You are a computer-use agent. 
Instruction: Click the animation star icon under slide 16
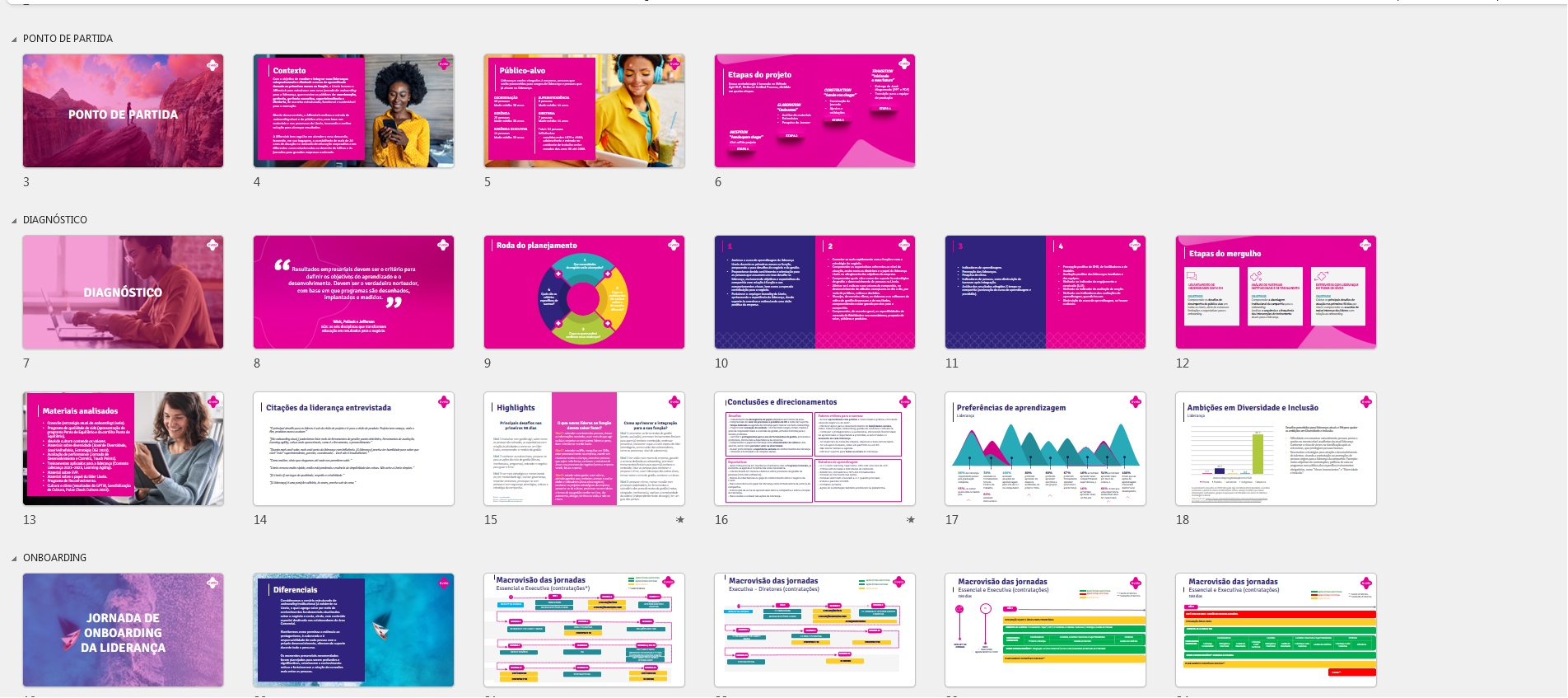[910, 520]
